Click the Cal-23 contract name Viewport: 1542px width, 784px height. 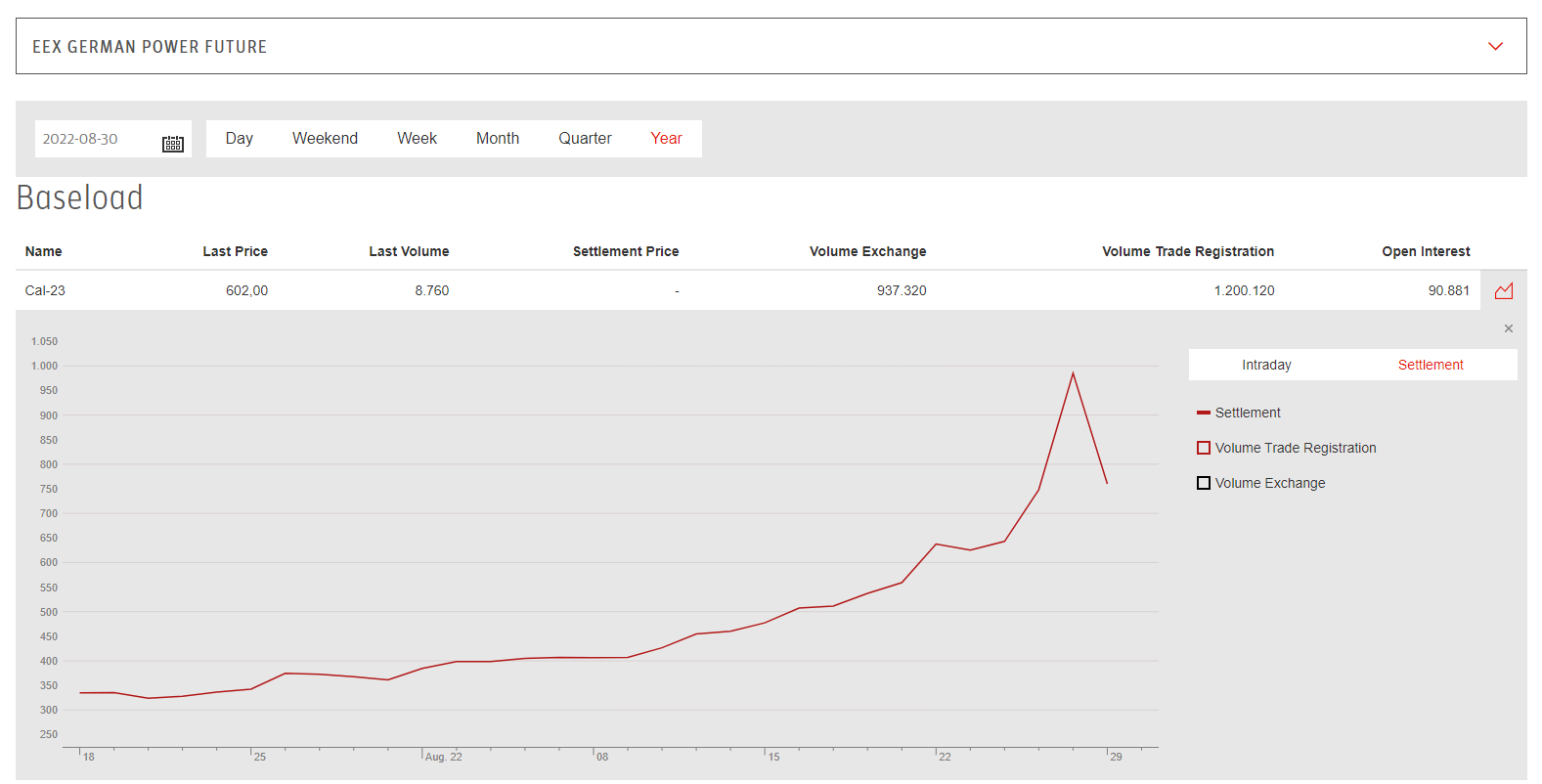pos(45,290)
